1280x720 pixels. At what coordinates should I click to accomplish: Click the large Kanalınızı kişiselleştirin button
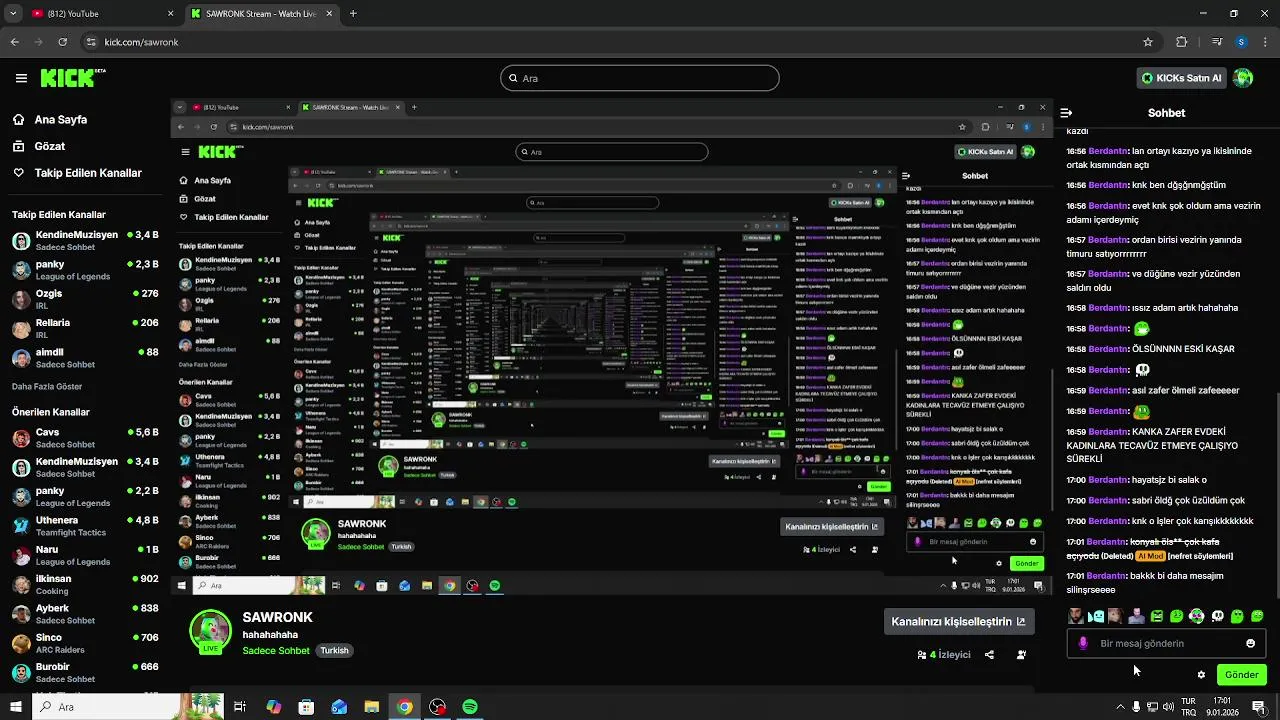coord(958,621)
